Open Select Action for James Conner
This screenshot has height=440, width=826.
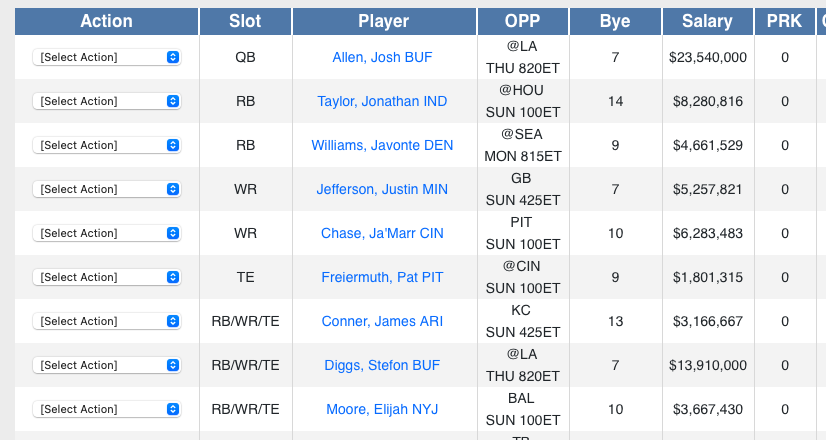pos(107,321)
